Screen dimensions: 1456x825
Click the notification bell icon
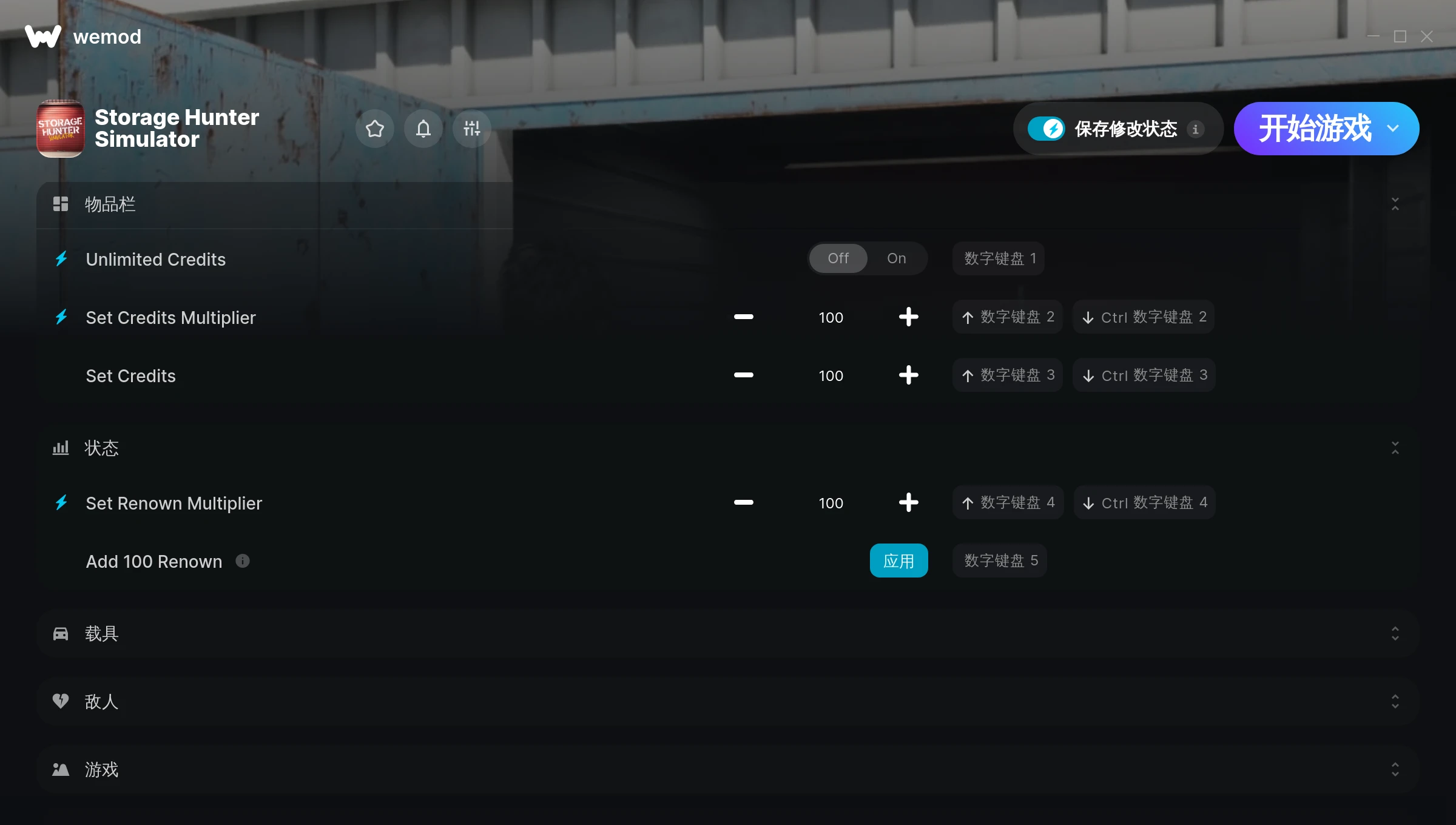tap(423, 128)
